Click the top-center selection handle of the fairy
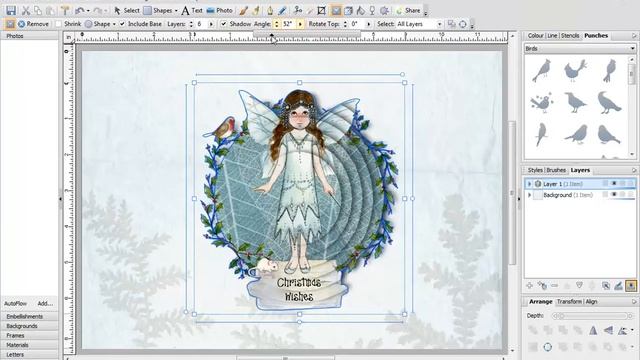 (300, 83)
